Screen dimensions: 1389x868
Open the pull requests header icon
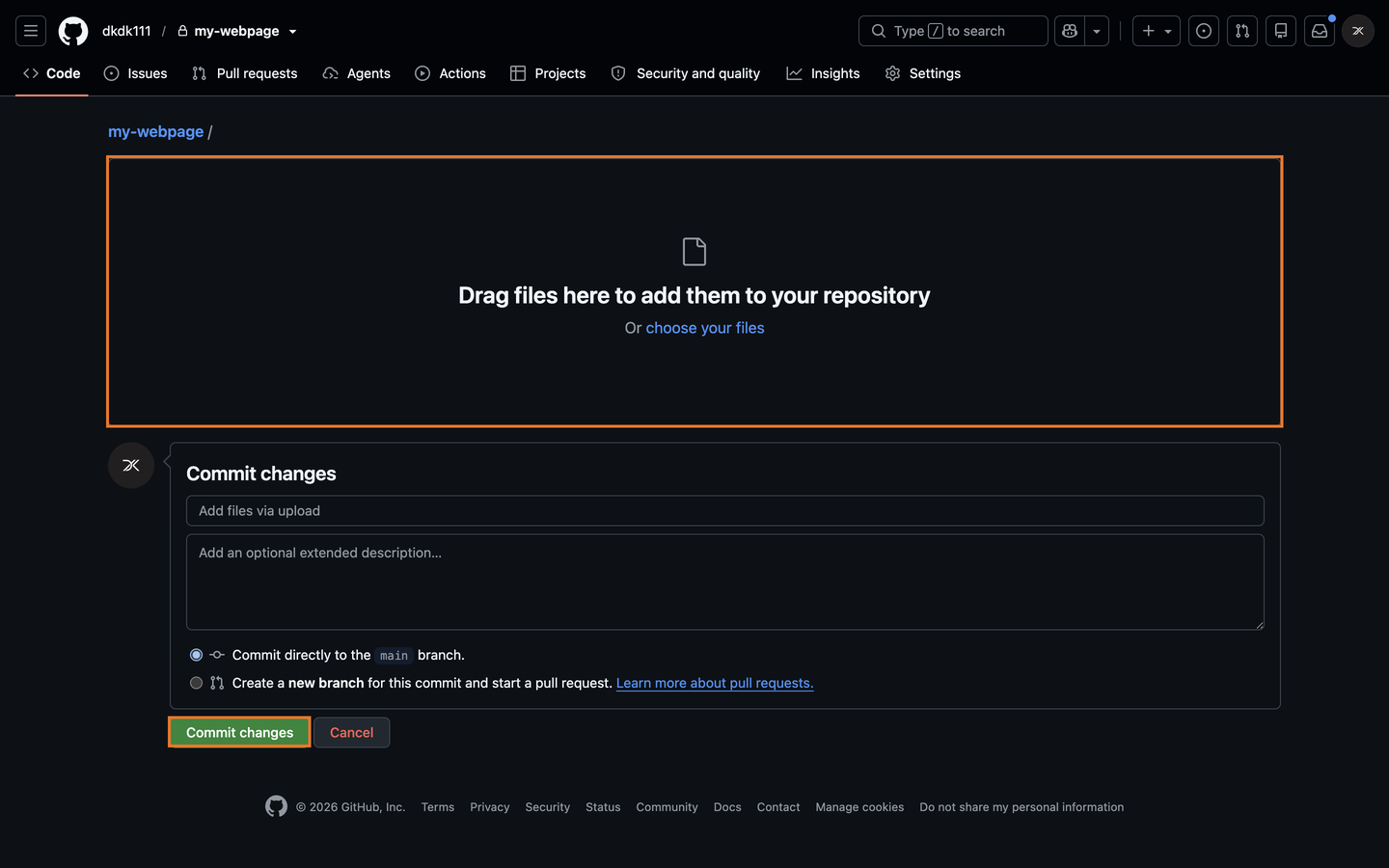click(1242, 31)
